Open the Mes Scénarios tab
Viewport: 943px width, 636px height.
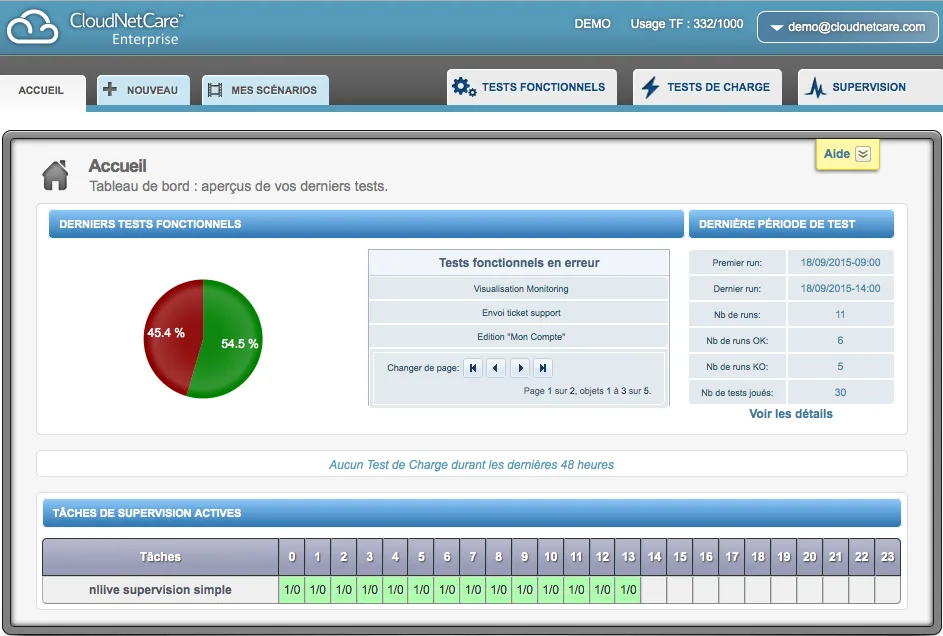[265, 90]
